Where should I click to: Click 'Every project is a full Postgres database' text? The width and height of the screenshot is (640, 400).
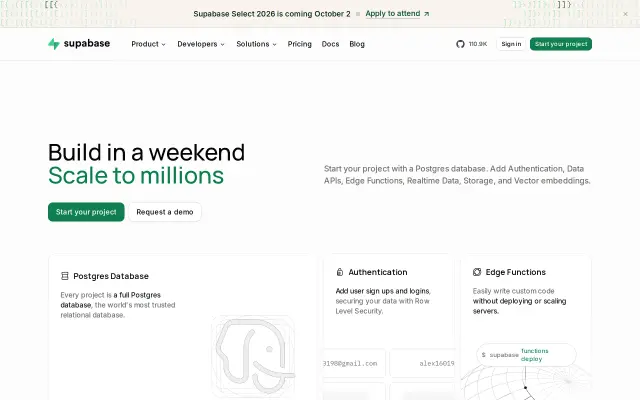[118, 305]
